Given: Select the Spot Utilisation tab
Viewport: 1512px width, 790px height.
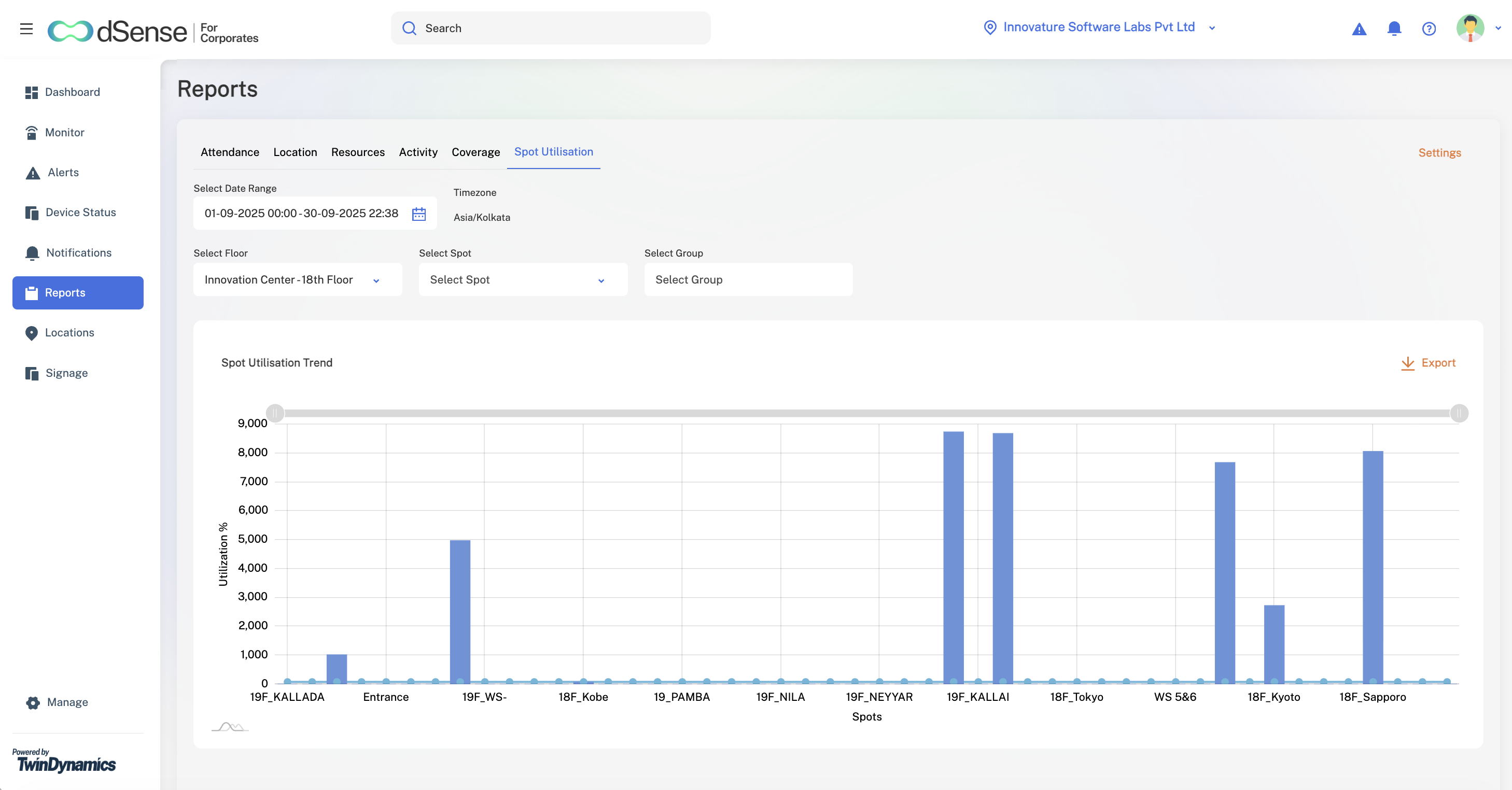Looking at the screenshot, I should [x=553, y=152].
